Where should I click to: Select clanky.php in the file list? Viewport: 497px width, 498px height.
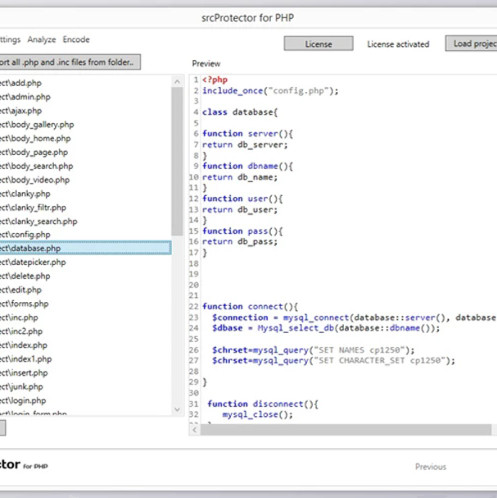(86, 194)
